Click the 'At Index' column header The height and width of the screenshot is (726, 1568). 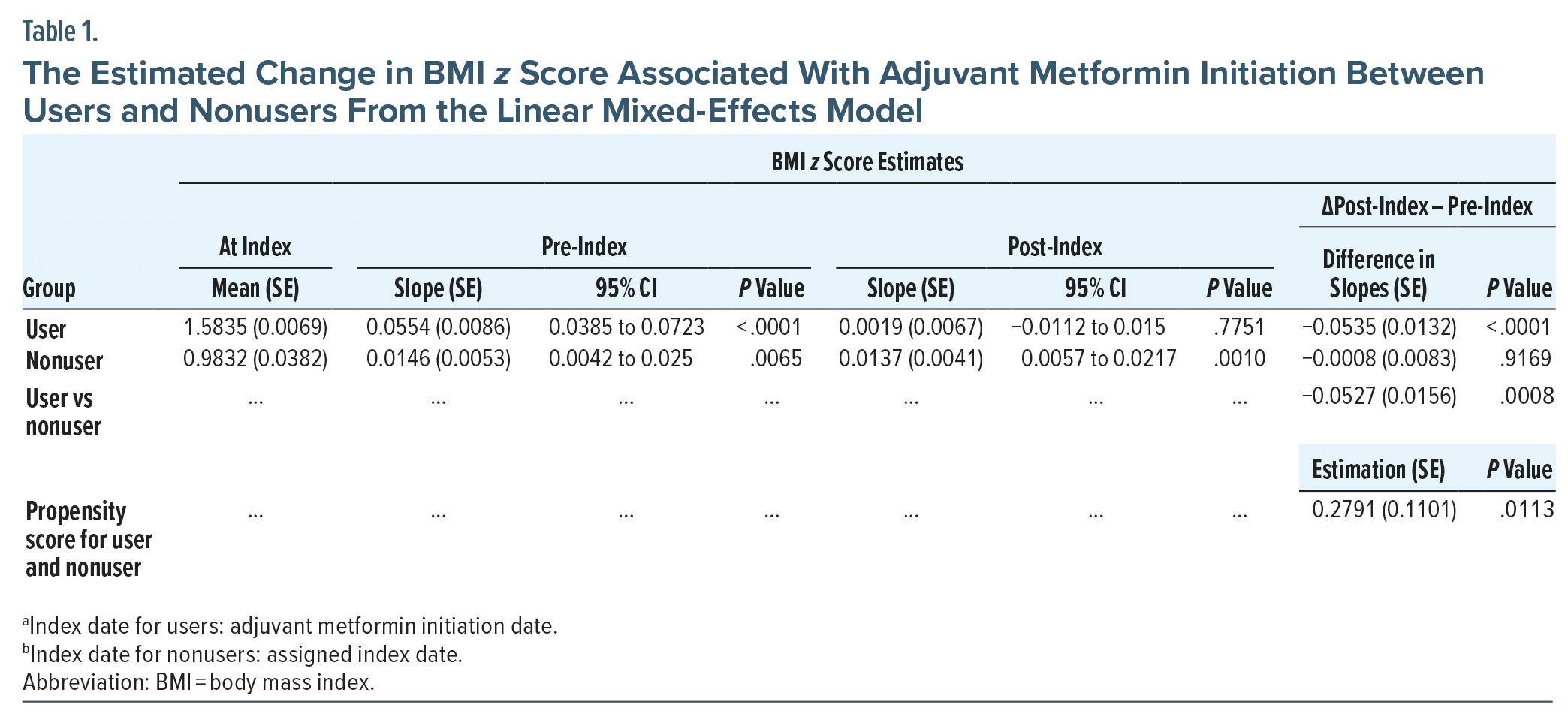[x=255, y=247]
